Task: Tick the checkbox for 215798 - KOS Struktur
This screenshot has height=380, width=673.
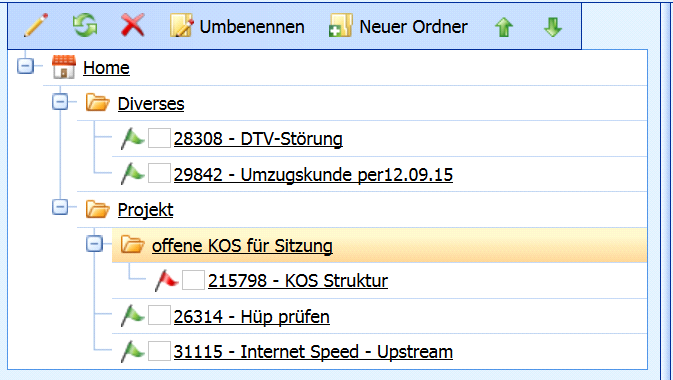Action: click(193, 280)
